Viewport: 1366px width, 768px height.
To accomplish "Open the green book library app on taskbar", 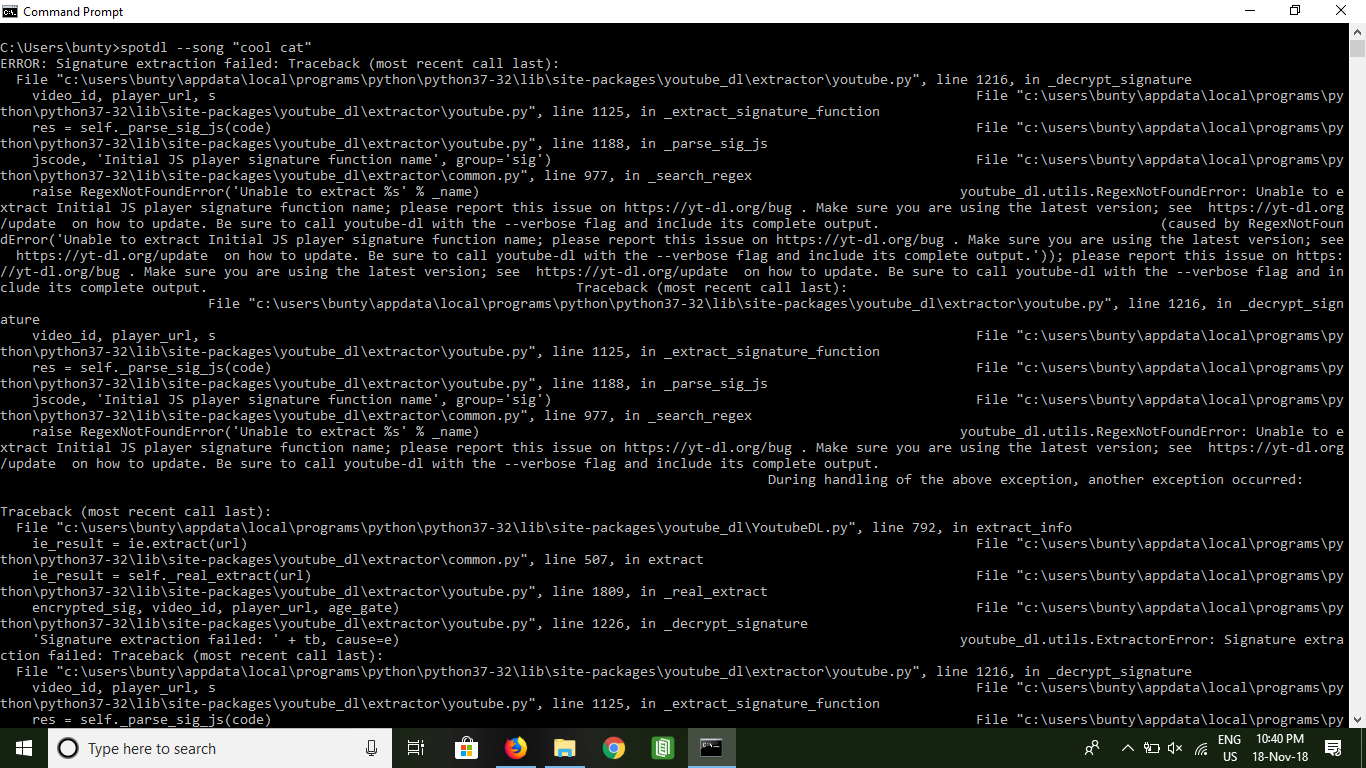I will (x=662, y=747).
